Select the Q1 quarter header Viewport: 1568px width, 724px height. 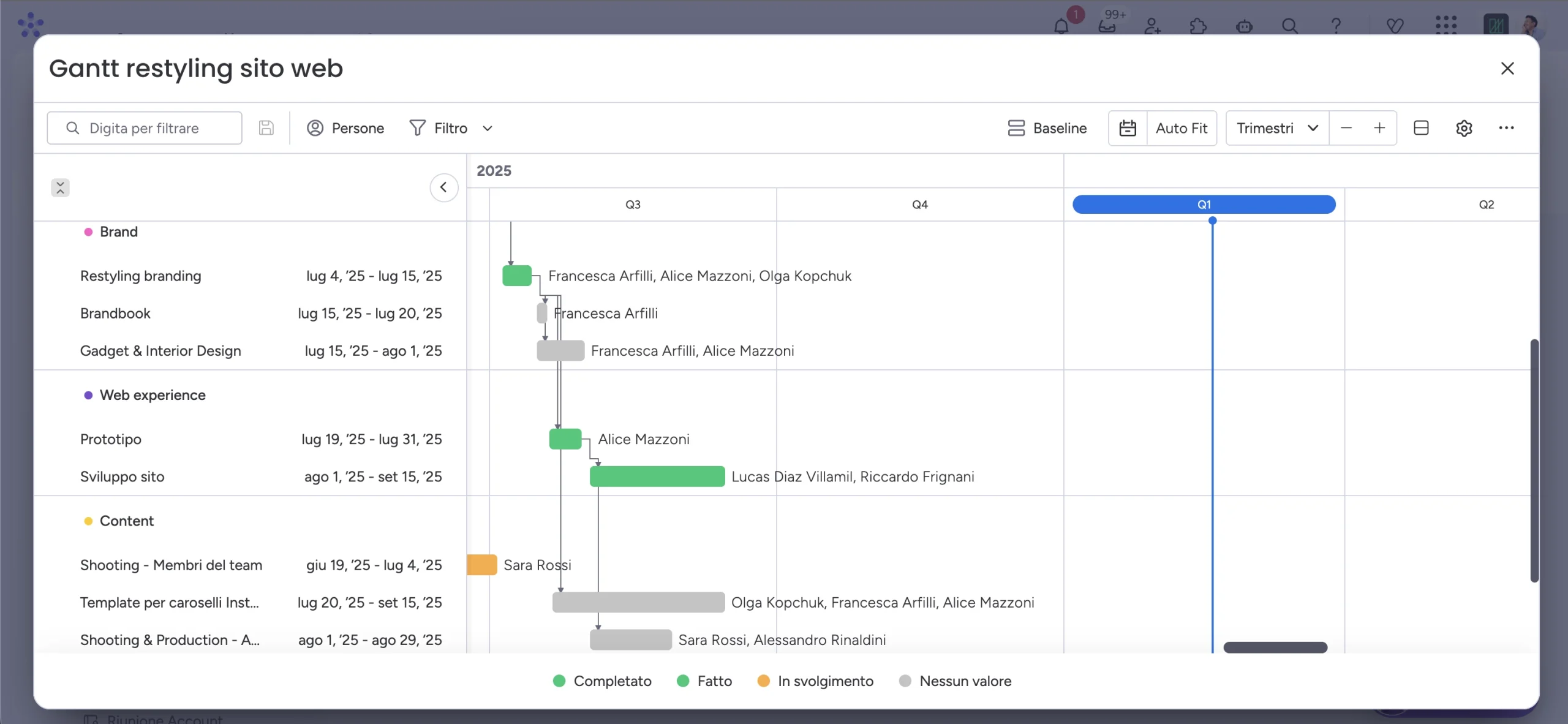coord(1204,205)
